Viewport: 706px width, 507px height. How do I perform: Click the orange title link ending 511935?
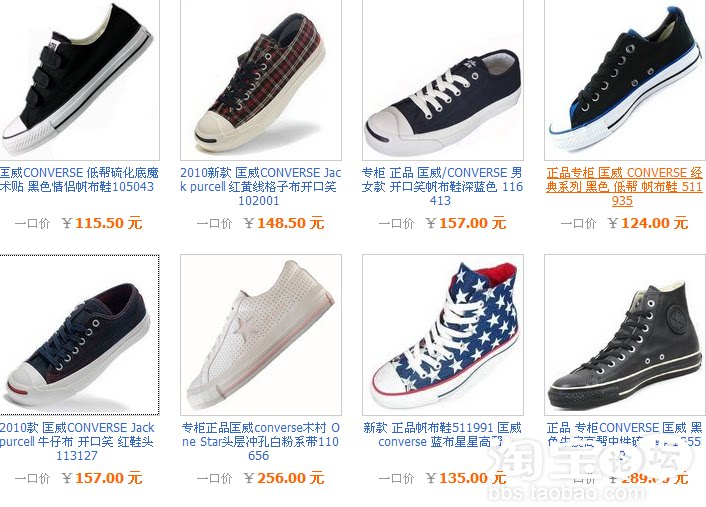[x=624, y=186]
